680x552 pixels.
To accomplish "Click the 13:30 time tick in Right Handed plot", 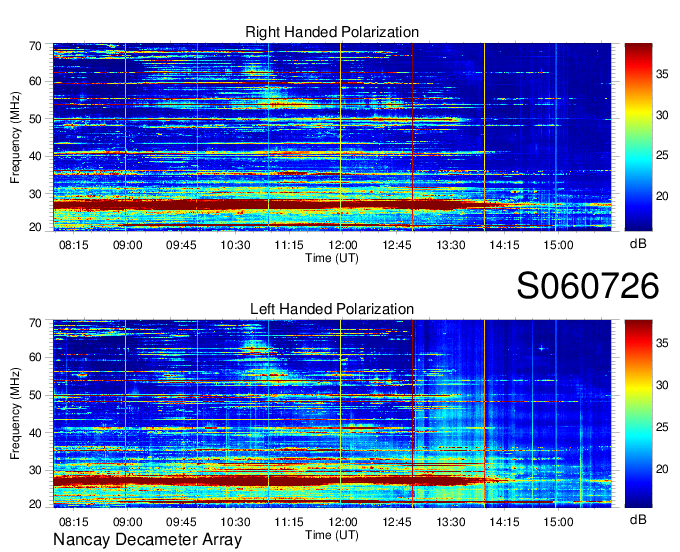I will pos(451,245).
